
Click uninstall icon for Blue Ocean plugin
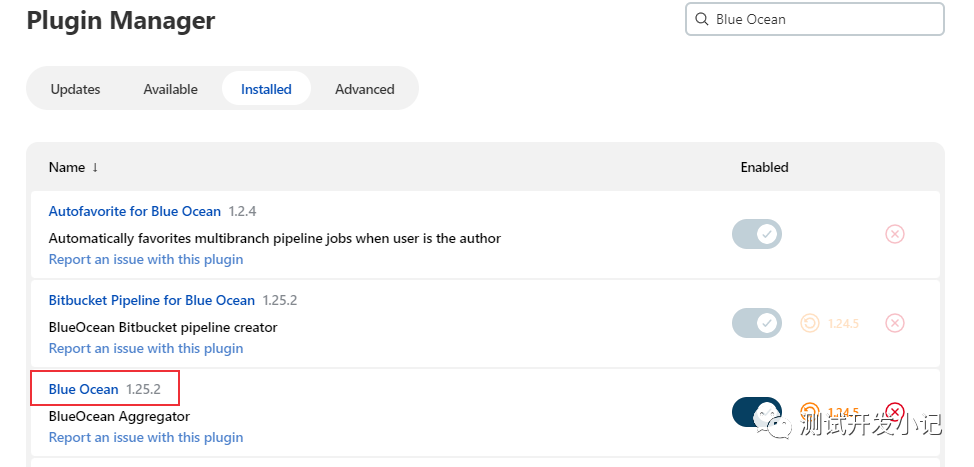895,412
